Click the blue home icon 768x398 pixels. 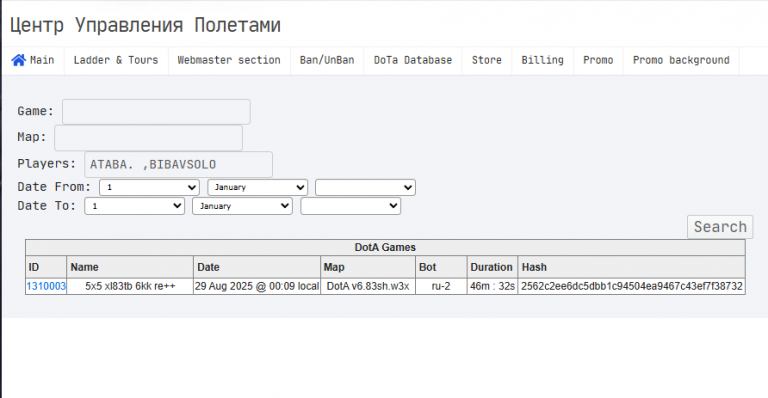(x=19, y=60)
